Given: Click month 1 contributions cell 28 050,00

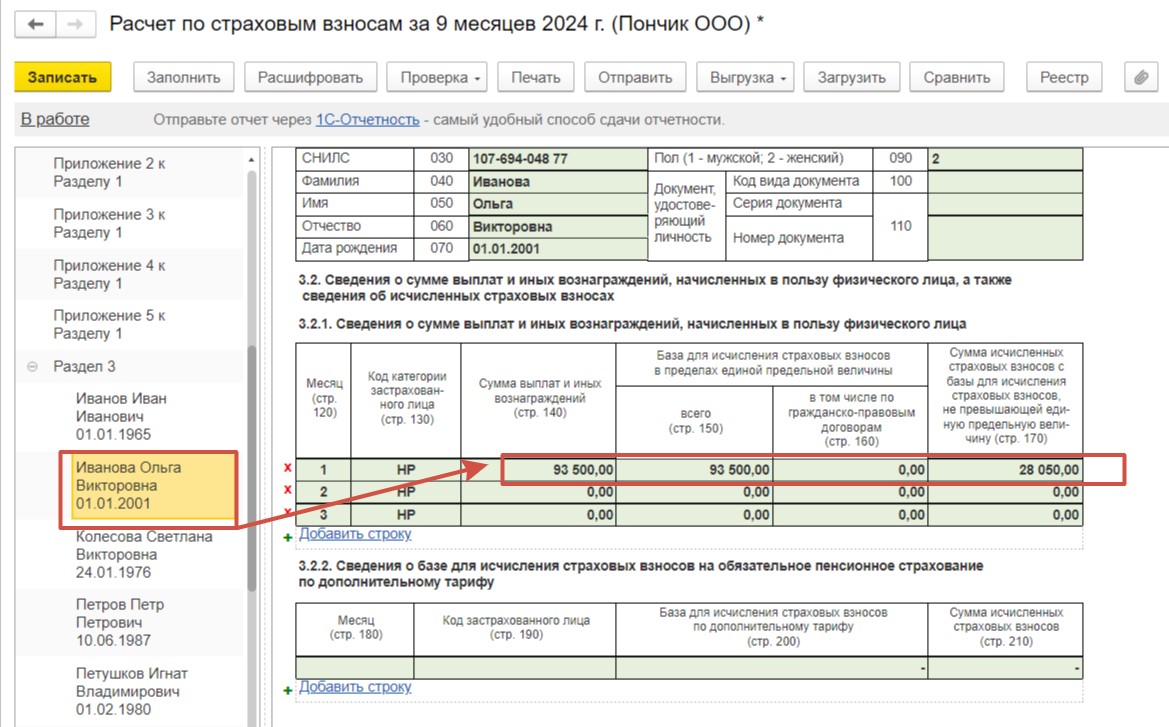Looking at the screenshot, I should 1005,470.
